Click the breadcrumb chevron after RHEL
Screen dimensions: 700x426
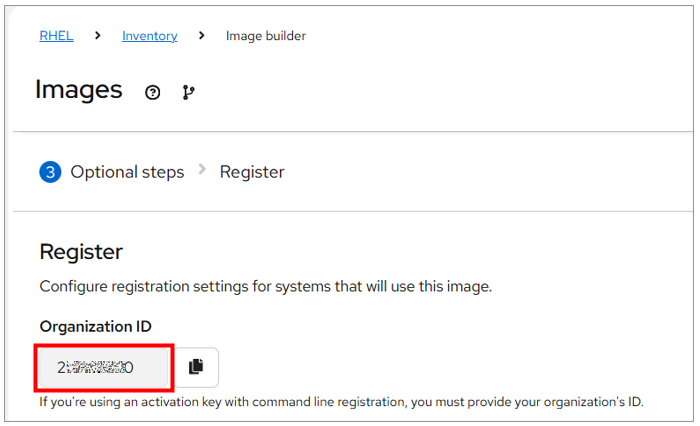point(98,36)
